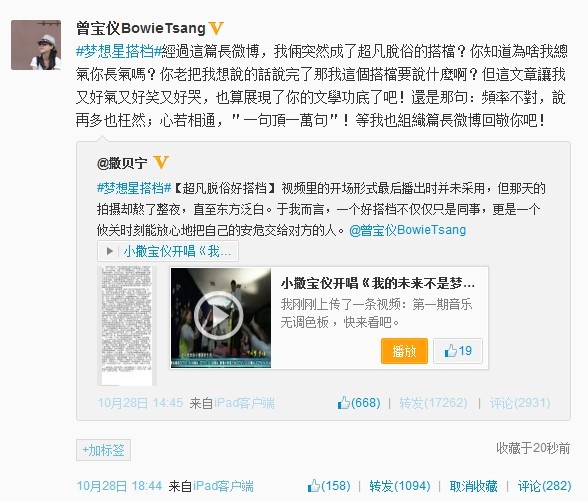This screenshot has width=588, height=501.
Task: Open the #梦想星搭档# hashtag in quoted post
Action: pyautogui.click(x=134, y=188)
